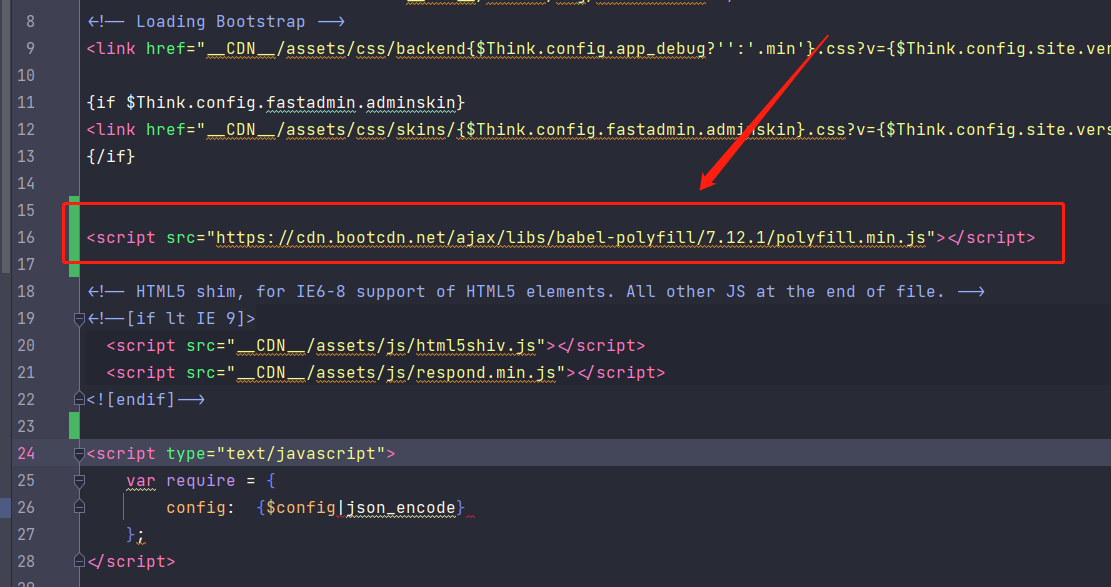Click the closing "</script>" tag on line 16

click(x=991, y=237)
